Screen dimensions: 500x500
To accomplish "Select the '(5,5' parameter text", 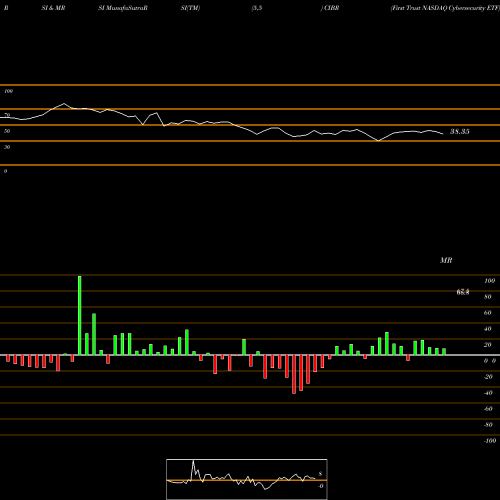I will point(257,8).
